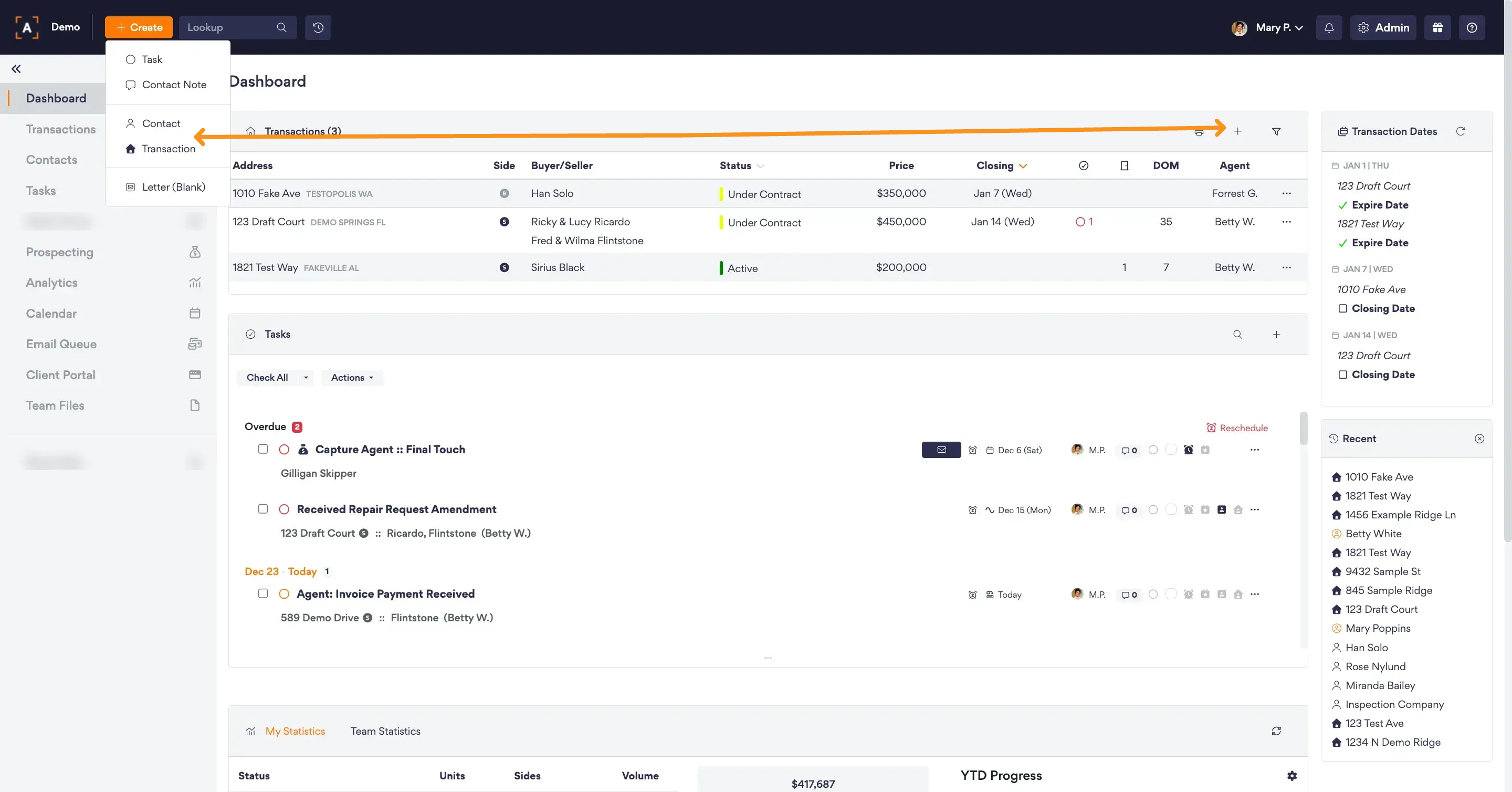Switch to the Team Statistics tab
This screenshot has height=792, width=1512.
tap(385, 731)
